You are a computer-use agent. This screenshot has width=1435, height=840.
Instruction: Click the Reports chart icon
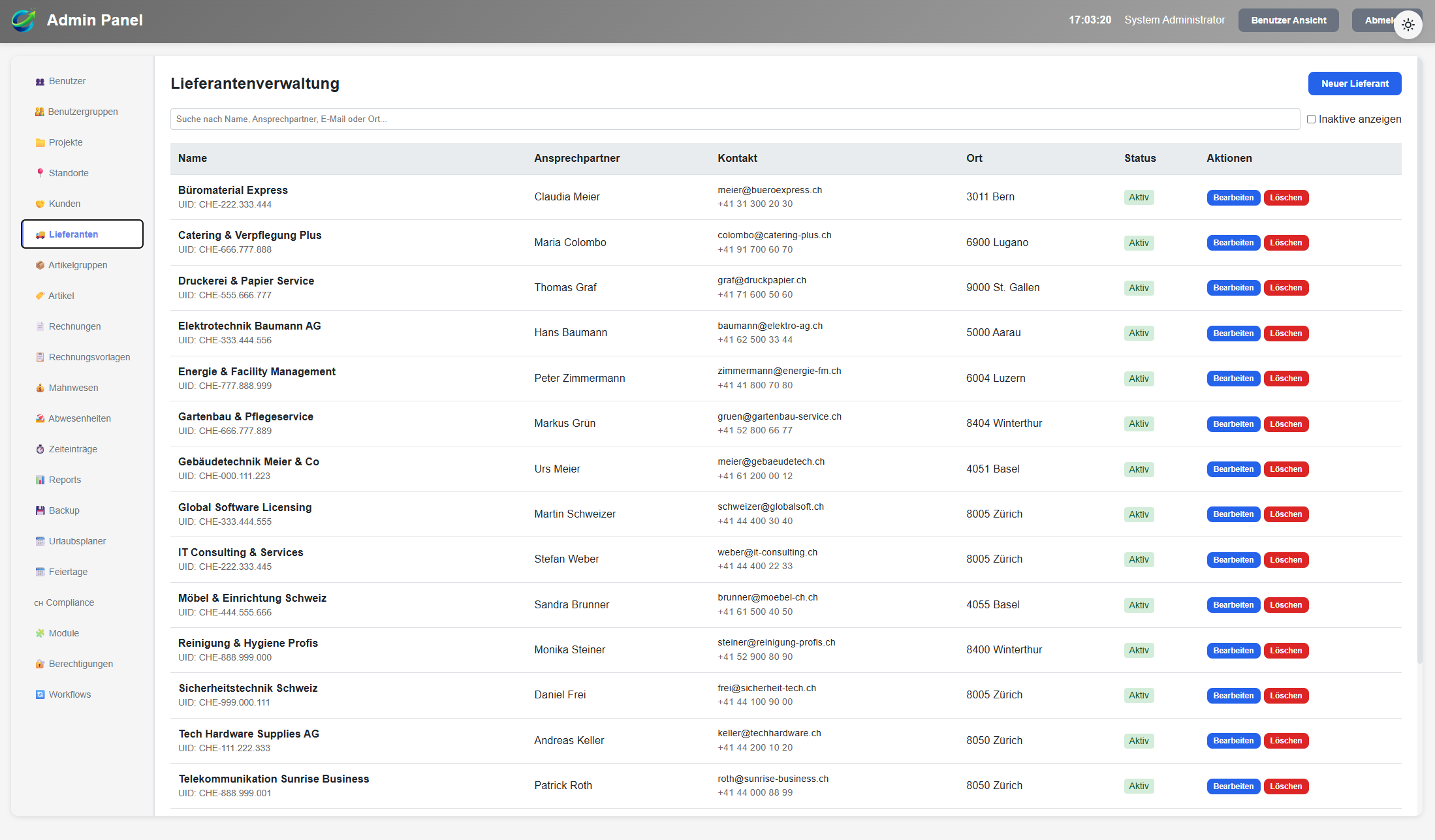(40, 480)
